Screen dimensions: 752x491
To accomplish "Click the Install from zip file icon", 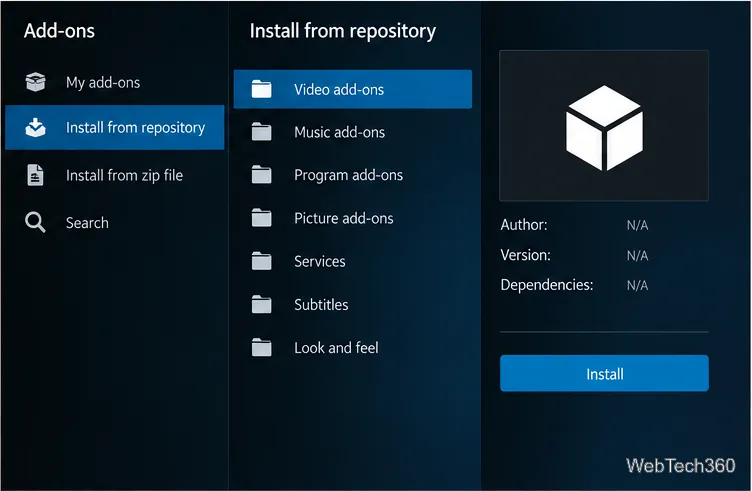I will pos(35,175).
